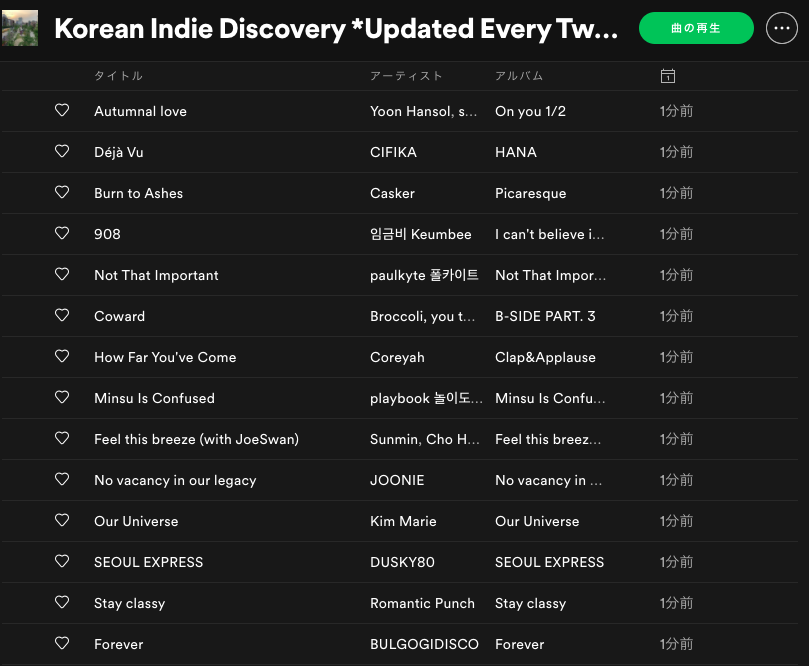809x666 pixels.
Task: Select track title No vacancy in our legacy
Action: point(175,480)
